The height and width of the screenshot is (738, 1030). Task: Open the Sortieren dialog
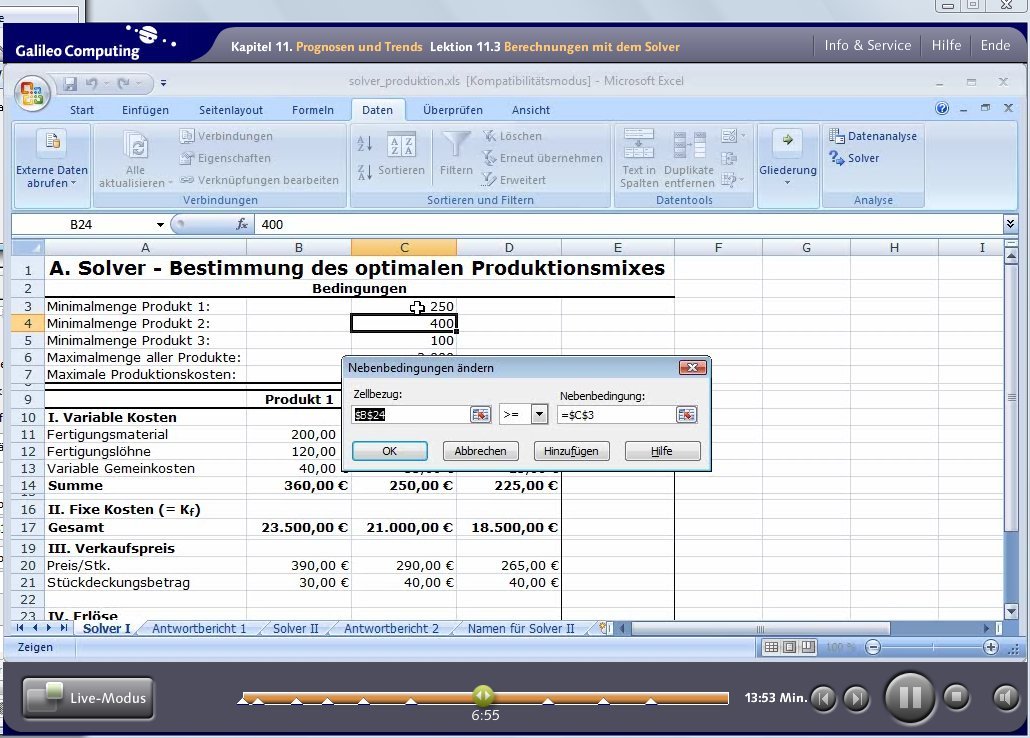coord(401,156)
